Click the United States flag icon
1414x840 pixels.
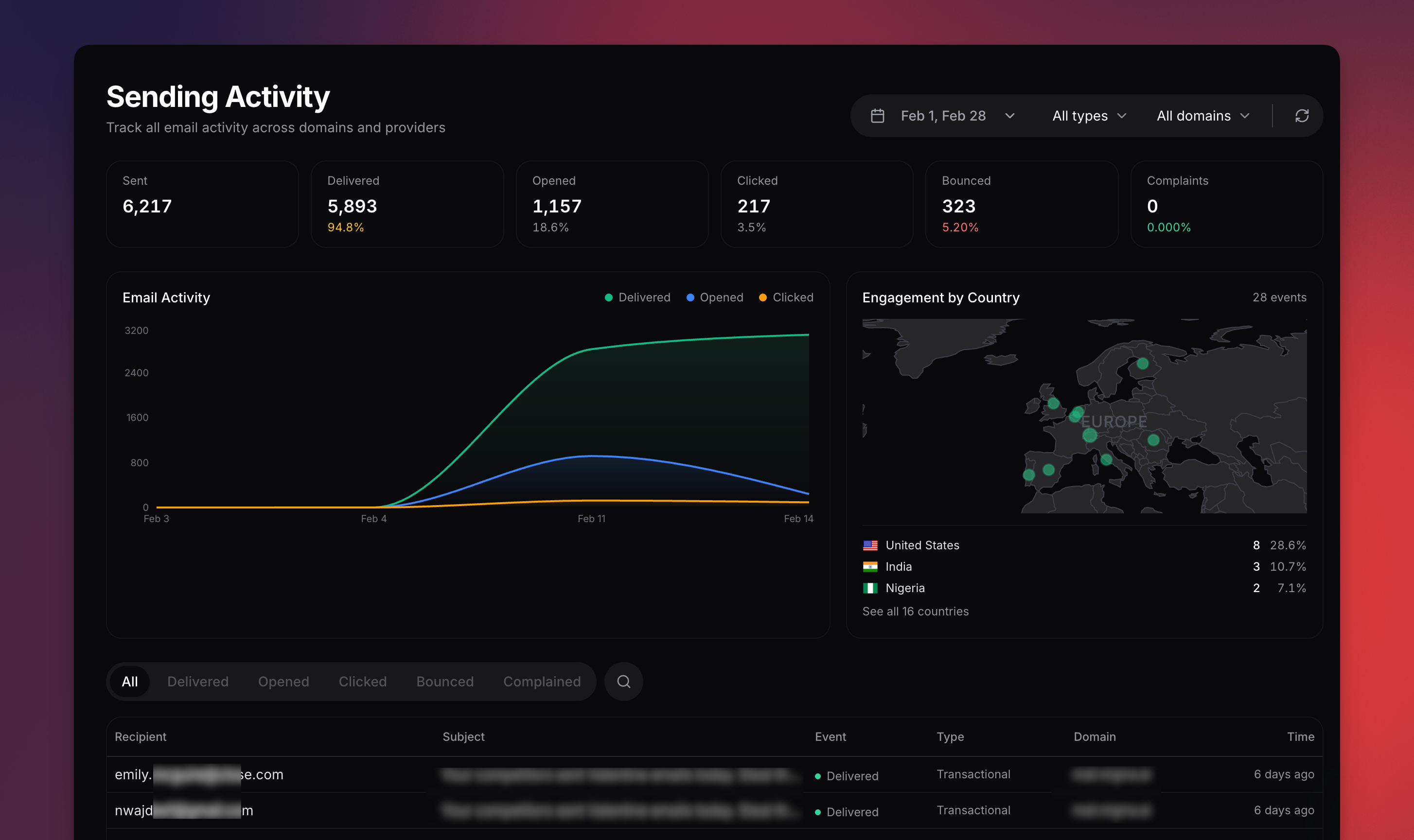tap(870, 545)
